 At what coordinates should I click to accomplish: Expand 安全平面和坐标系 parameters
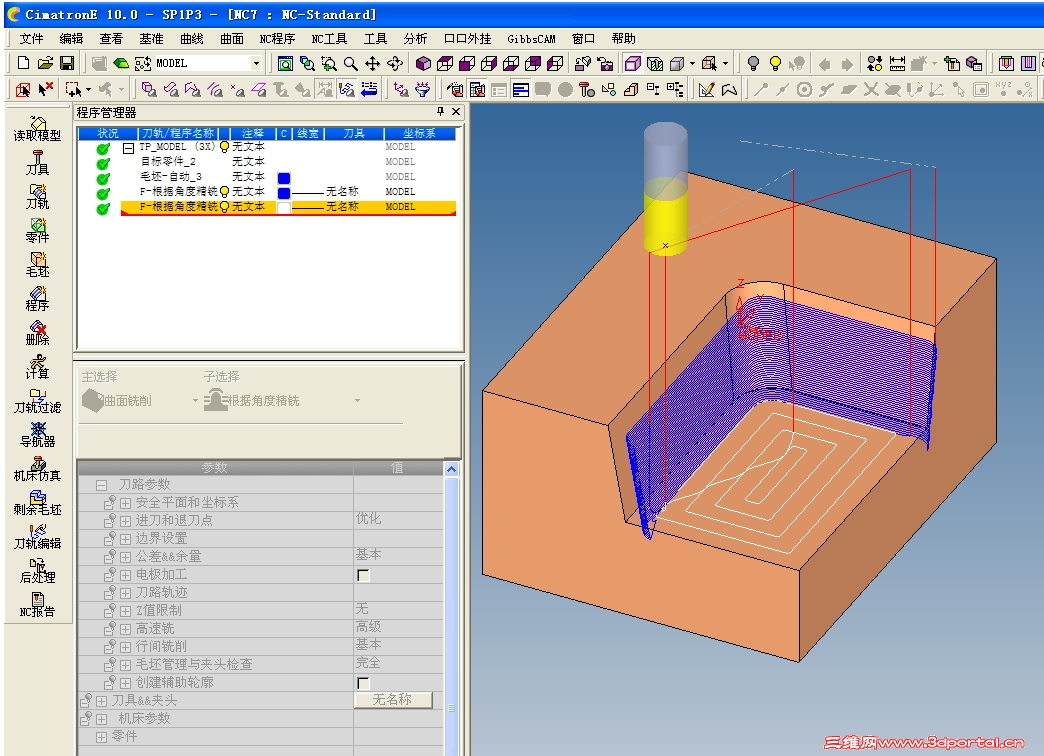tap(125, 503)
